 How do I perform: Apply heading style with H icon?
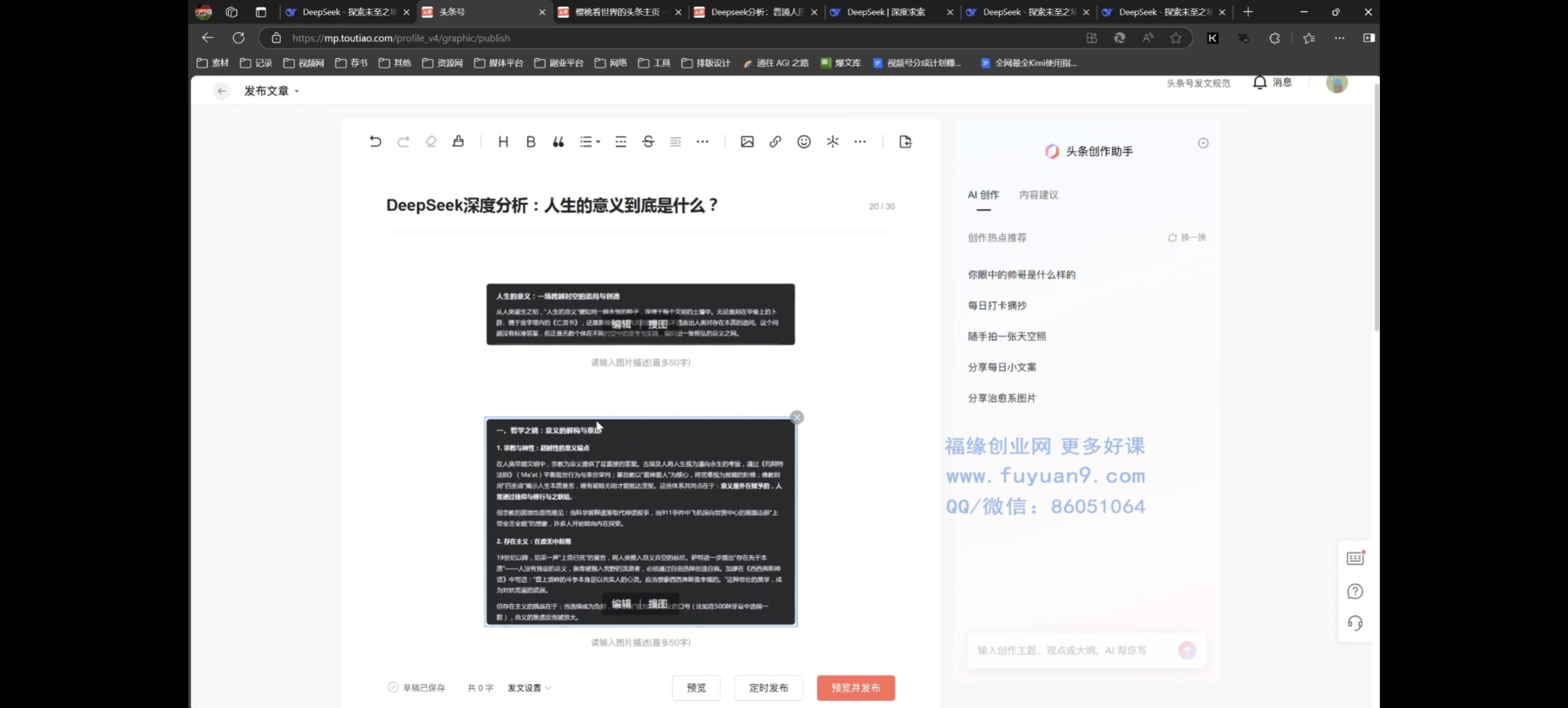(x=503, y=142)
